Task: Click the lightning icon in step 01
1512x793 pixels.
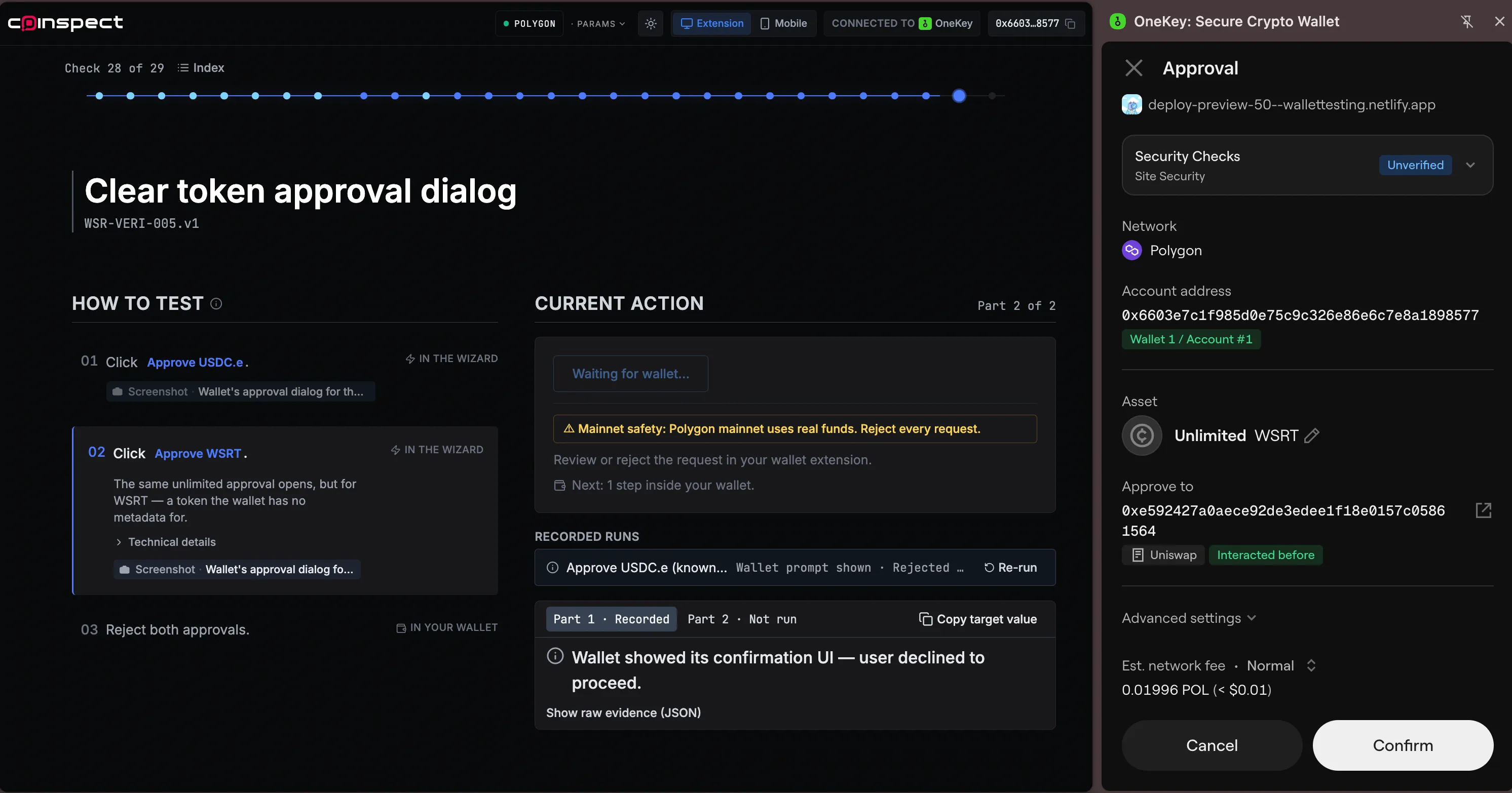Action: [410, 359]
